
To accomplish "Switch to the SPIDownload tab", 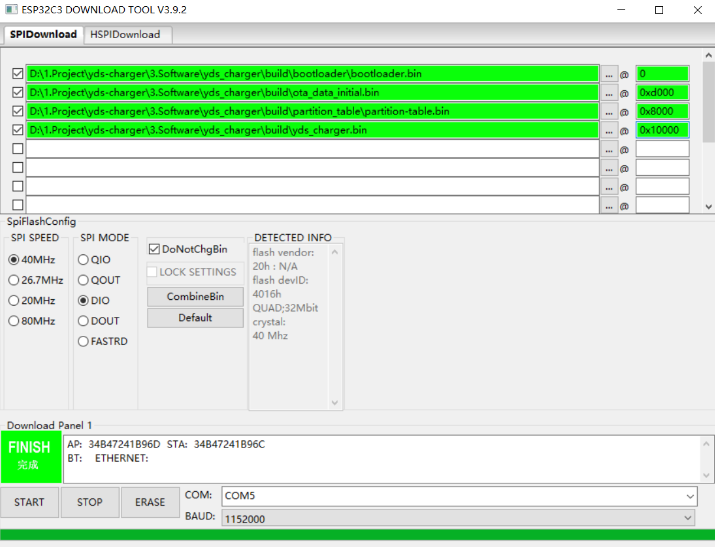I will pyautogui.click(x=43, y=35).
